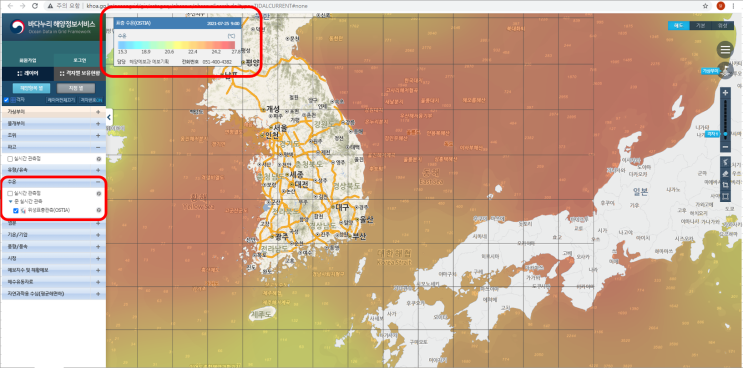743x368 pixels.
Task: Open settings gear for 위성표층관측(OSTIA) layer
Action: 99,210
